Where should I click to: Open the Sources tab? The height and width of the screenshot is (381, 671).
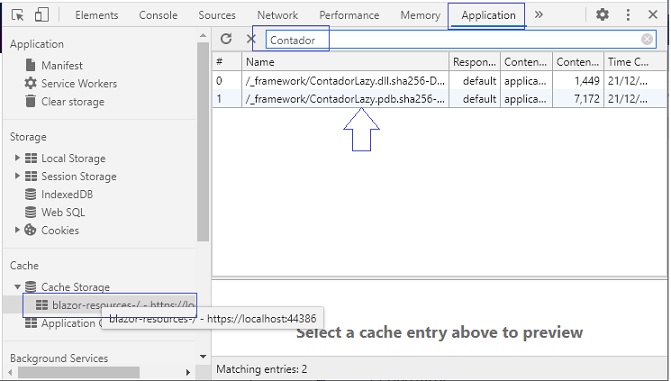tap(217, 15)
